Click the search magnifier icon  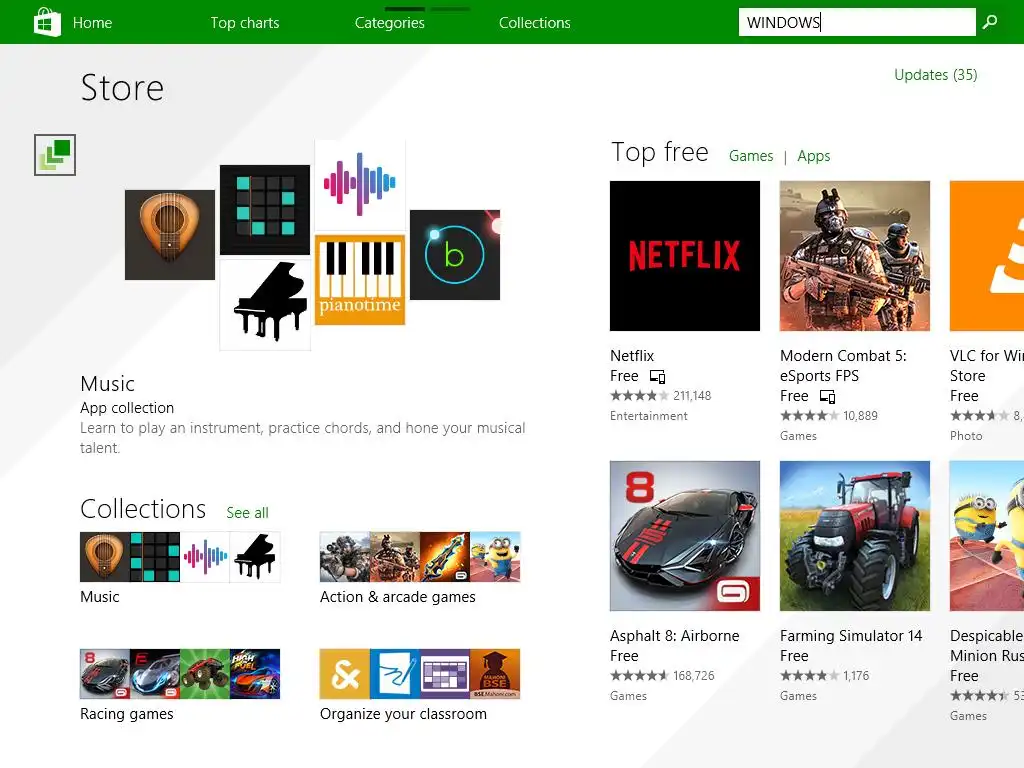click(x=990, y=22)
